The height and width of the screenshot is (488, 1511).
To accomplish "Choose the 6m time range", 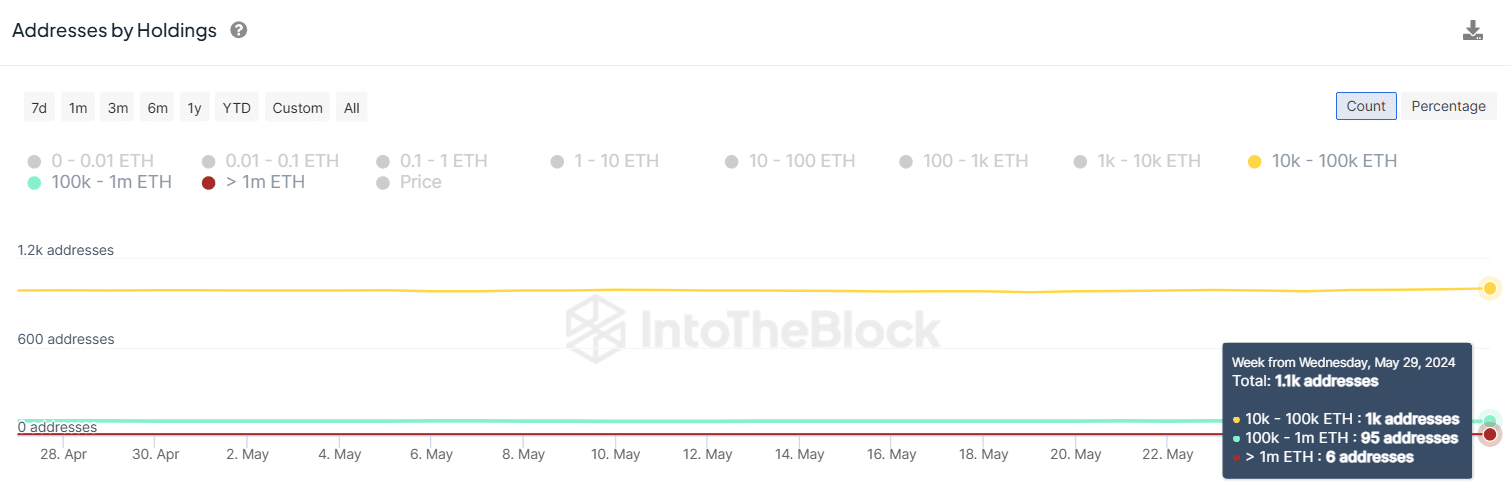I will 157,107.
